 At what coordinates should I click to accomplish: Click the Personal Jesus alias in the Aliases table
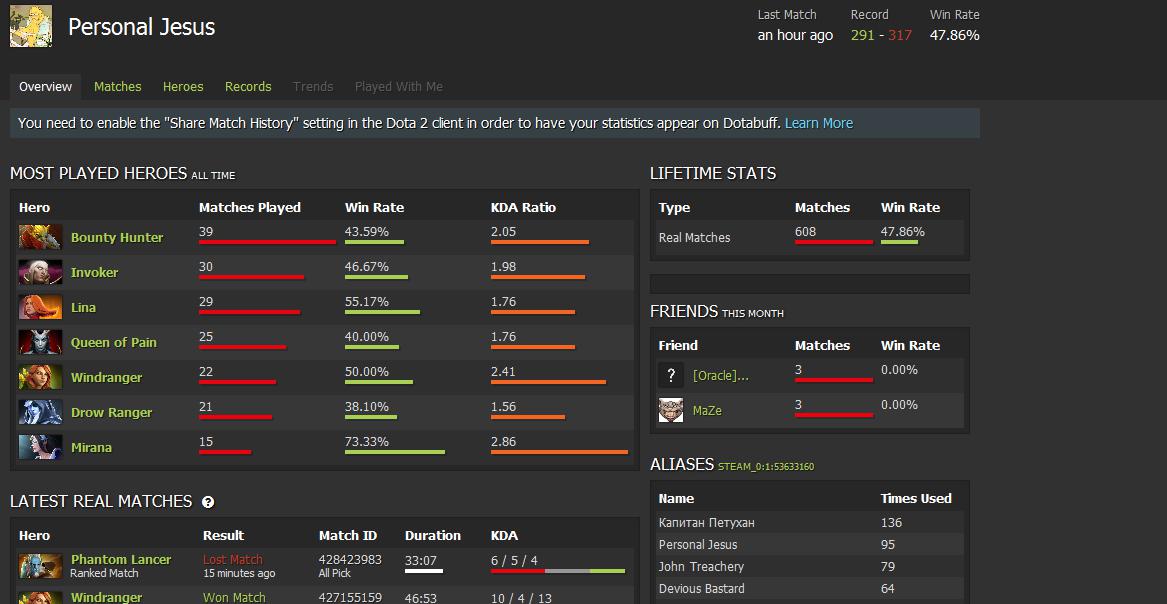click(698, 544)
